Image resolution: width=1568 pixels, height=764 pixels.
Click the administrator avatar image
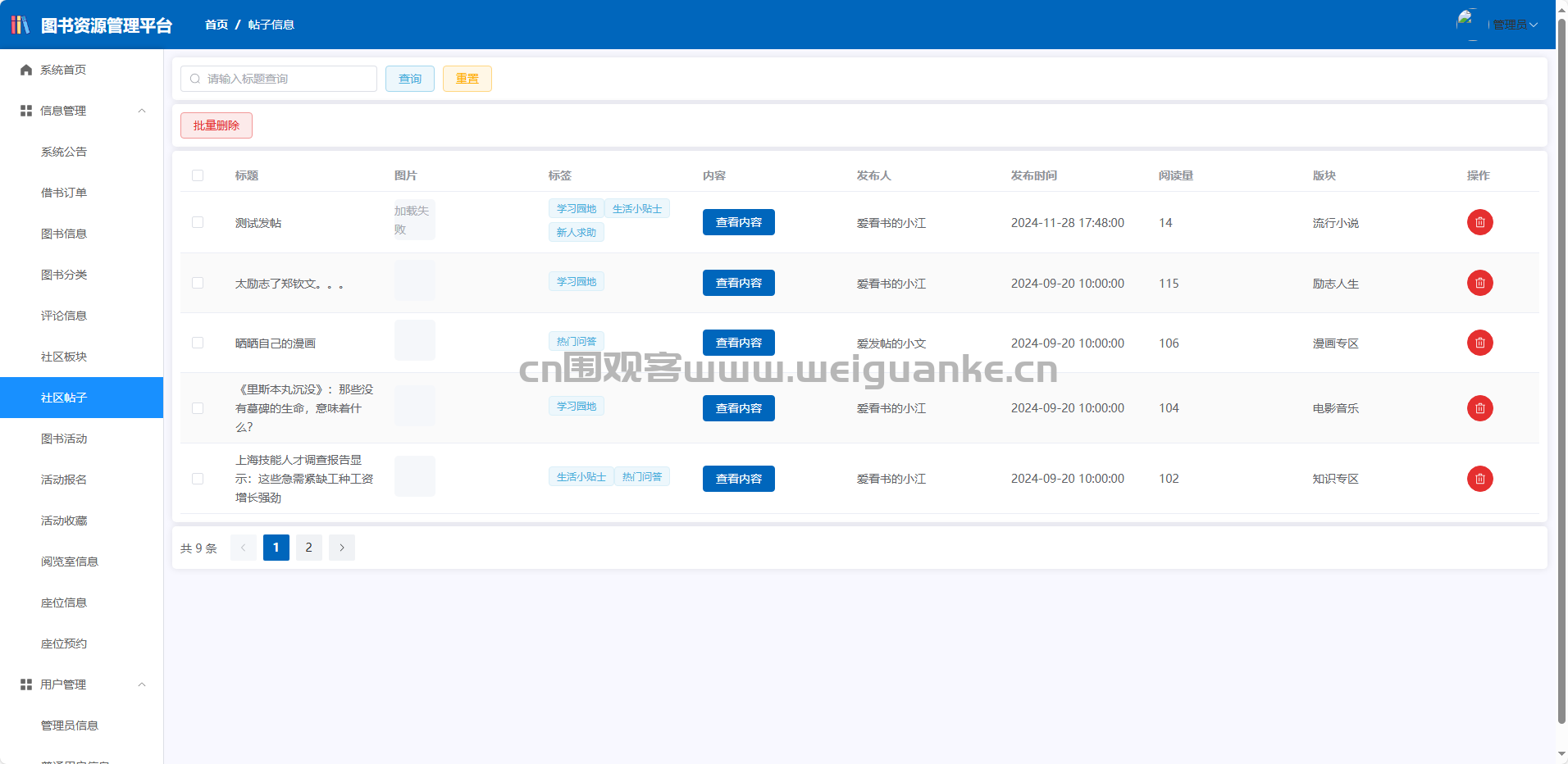pyautogui.click(x=1471, y=24)
